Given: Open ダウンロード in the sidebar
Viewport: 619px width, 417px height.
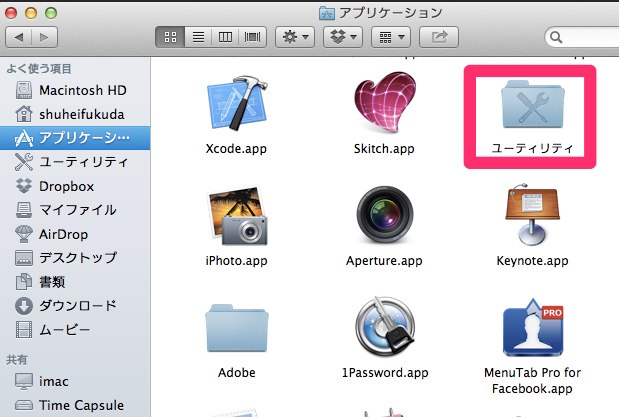Looking at the screenshot, I should point(75,306).
